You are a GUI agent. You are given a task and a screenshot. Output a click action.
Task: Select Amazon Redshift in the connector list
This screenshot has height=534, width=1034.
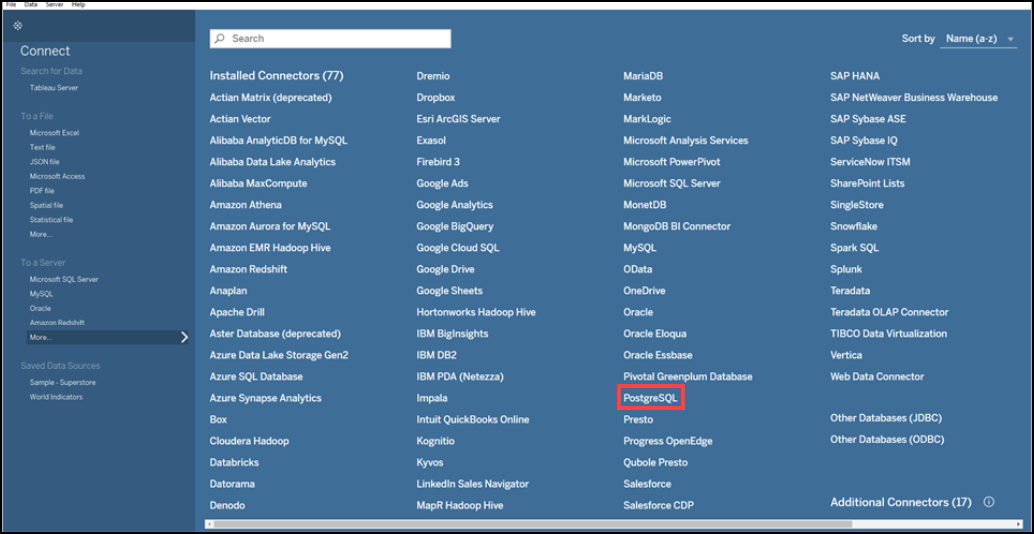point(249,270)
